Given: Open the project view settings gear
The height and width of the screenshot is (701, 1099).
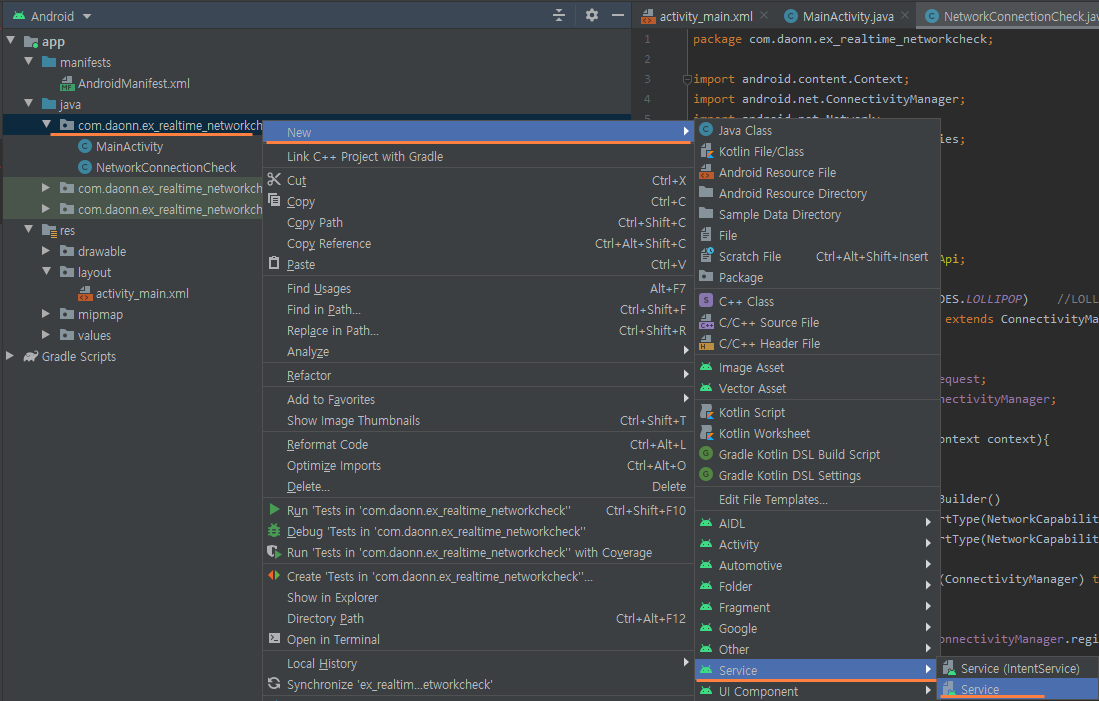Looking at the screenshot, I should [592, 15].
